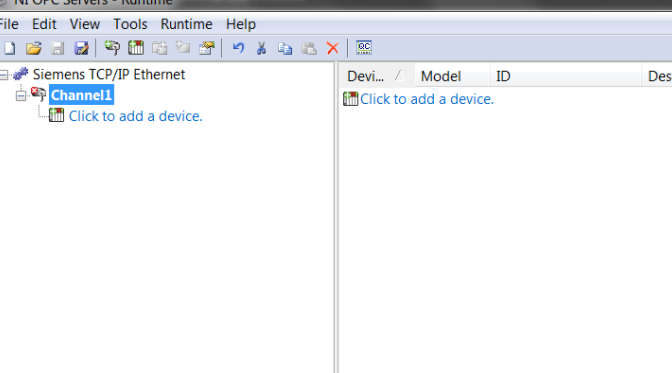Click the red Delete X icon

(x=333, y=48)
